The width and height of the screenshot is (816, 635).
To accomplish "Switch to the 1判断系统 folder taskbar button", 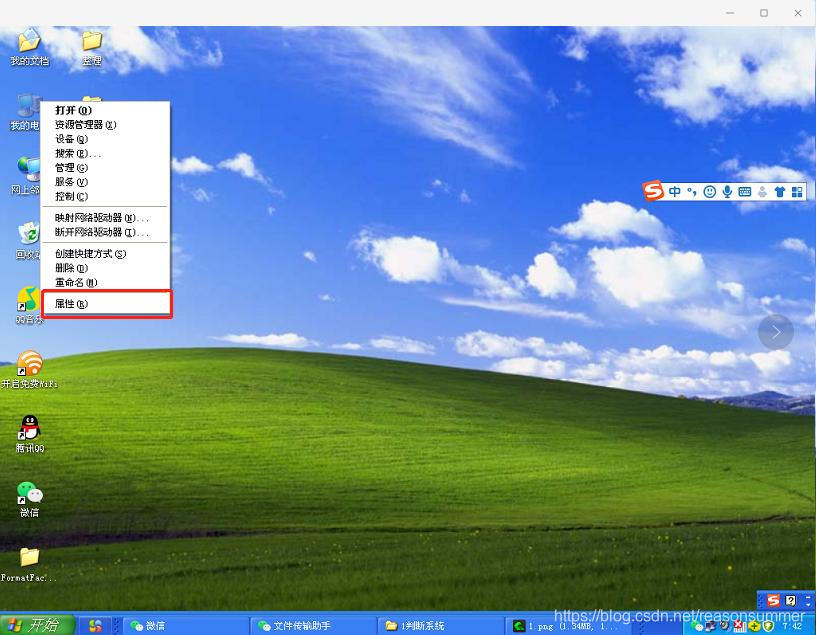I will point(440,626).
